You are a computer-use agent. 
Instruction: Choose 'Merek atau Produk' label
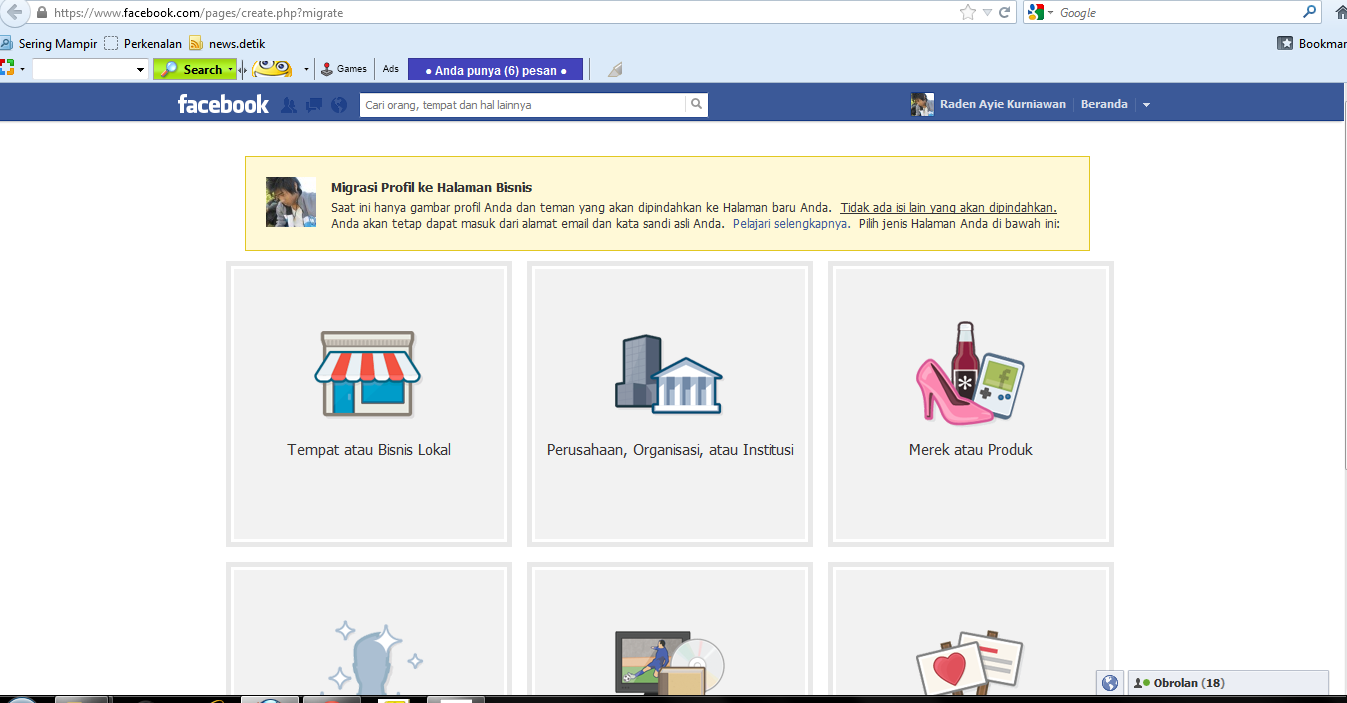pyautogui.click(x=971, y=450)
